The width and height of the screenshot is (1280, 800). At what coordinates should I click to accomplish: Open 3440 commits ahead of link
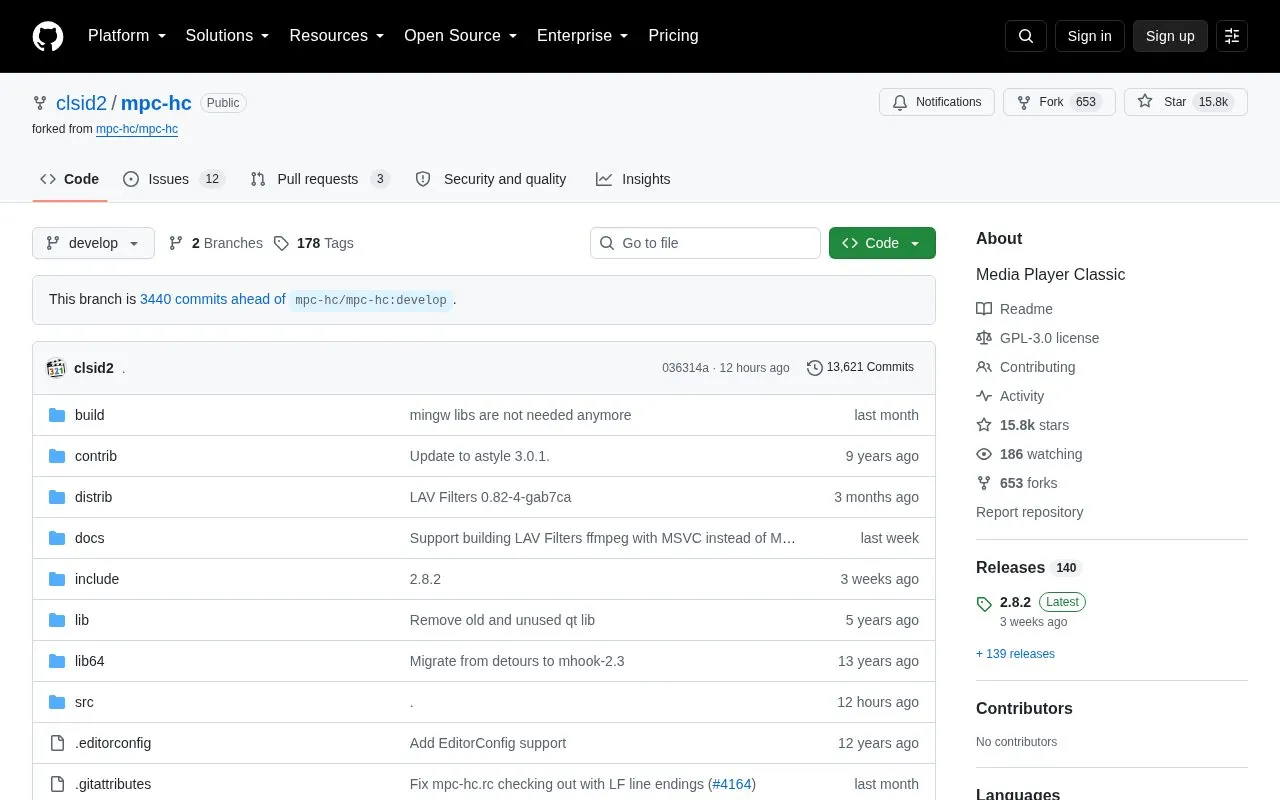(x=213, y=299)
